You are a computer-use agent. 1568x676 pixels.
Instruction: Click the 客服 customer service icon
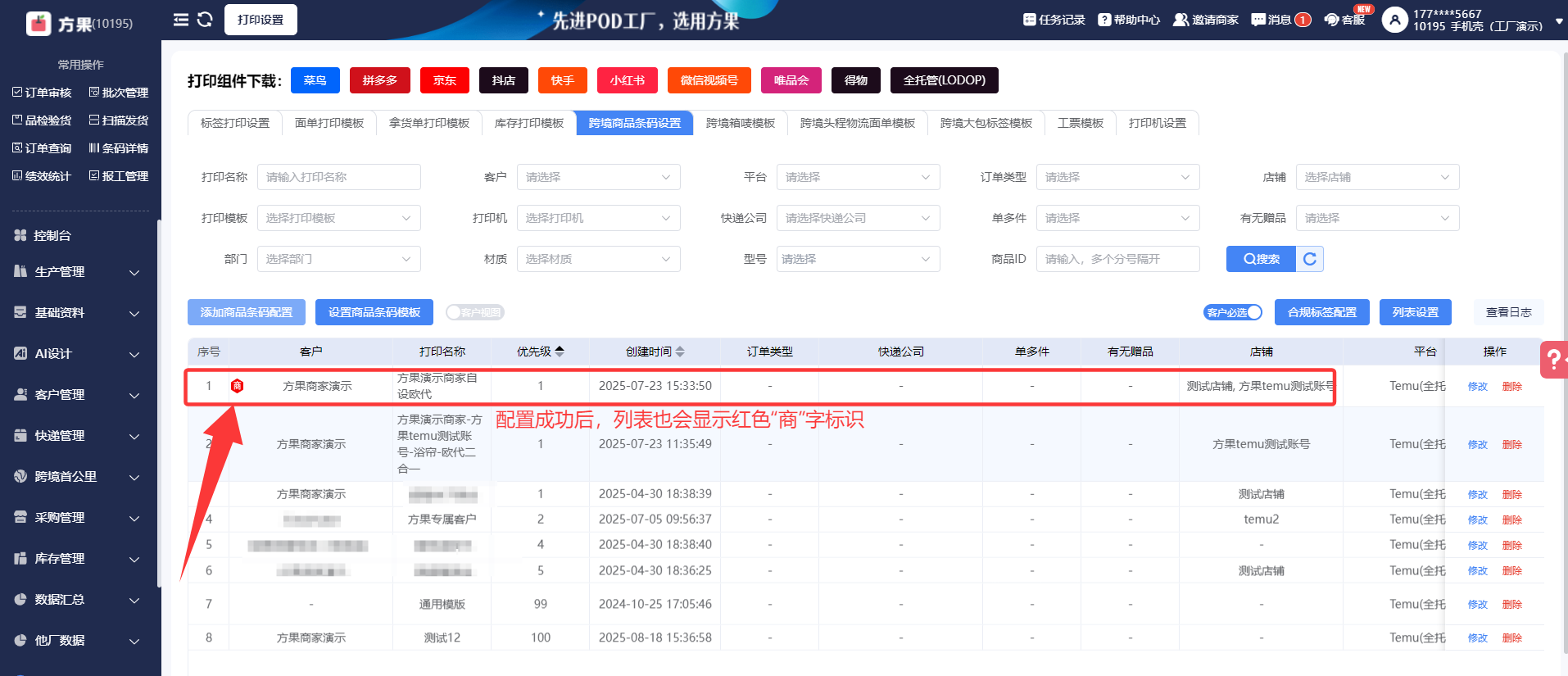[x=1332, y=20]
